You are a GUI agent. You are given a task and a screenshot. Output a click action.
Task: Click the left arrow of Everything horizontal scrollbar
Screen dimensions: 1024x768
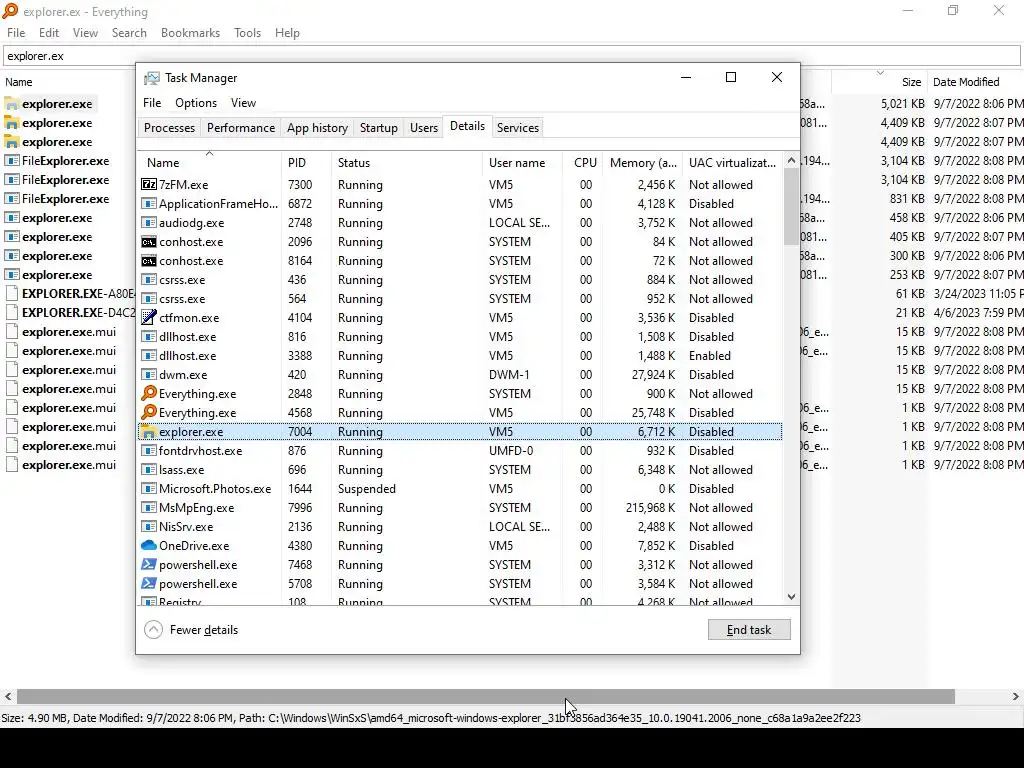8,696
